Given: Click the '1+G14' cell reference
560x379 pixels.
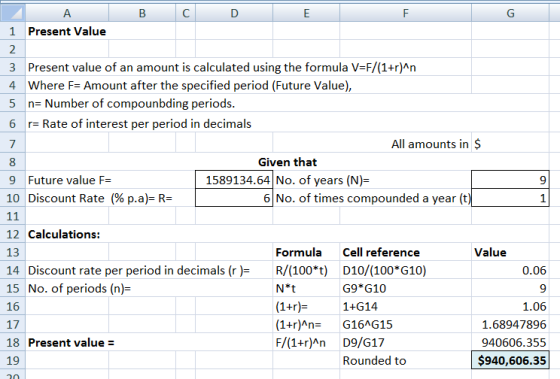Looking at the screenshot, I should [405, 306].
